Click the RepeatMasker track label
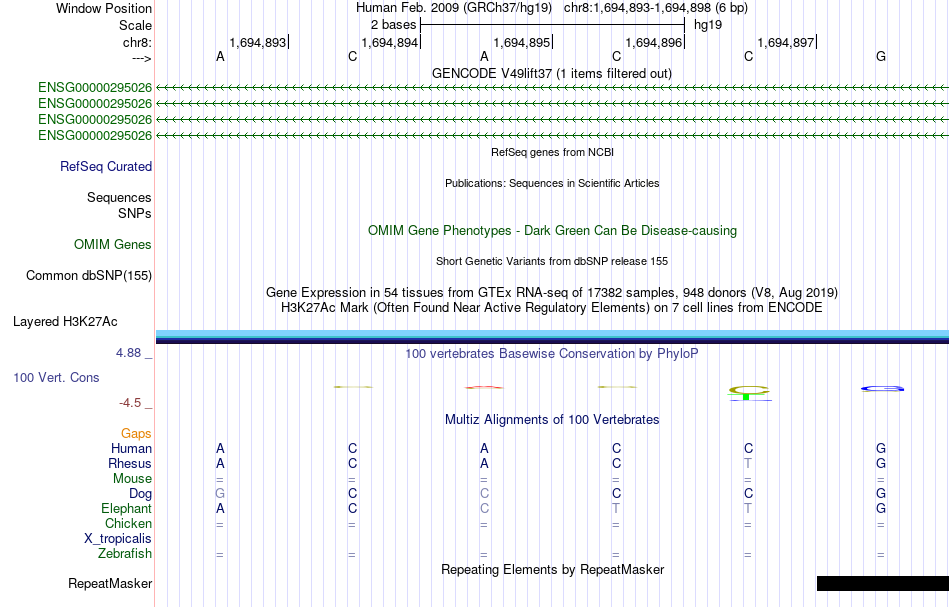This screenshot has height=607, width=950. click(x=110, y=584)
